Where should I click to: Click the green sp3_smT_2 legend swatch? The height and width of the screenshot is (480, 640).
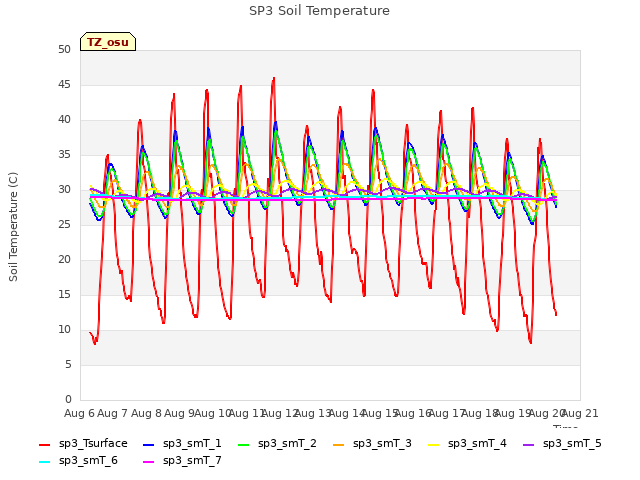(243, 444)
